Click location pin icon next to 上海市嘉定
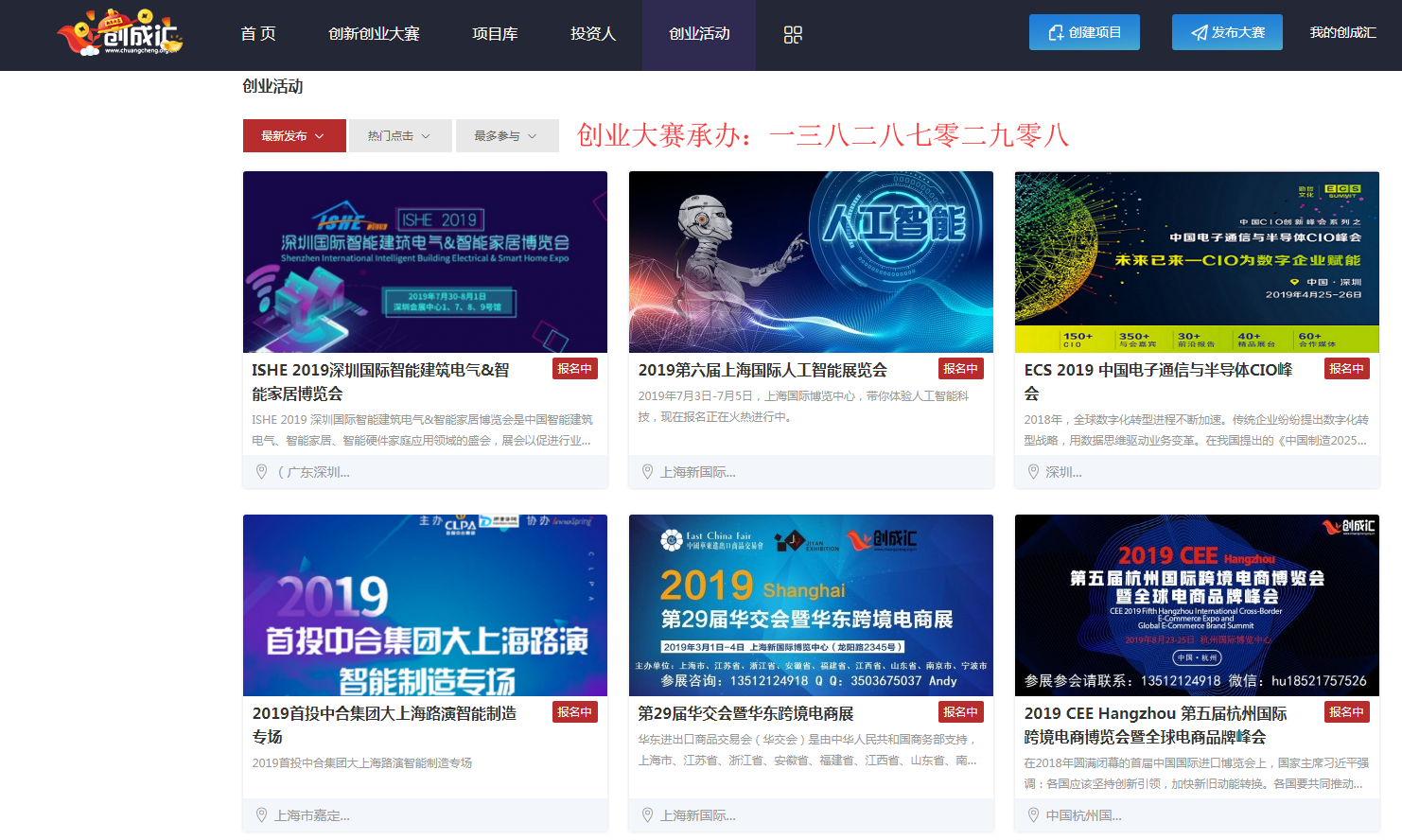This screenshot has width=1402, height=840. tap(262, 814)
